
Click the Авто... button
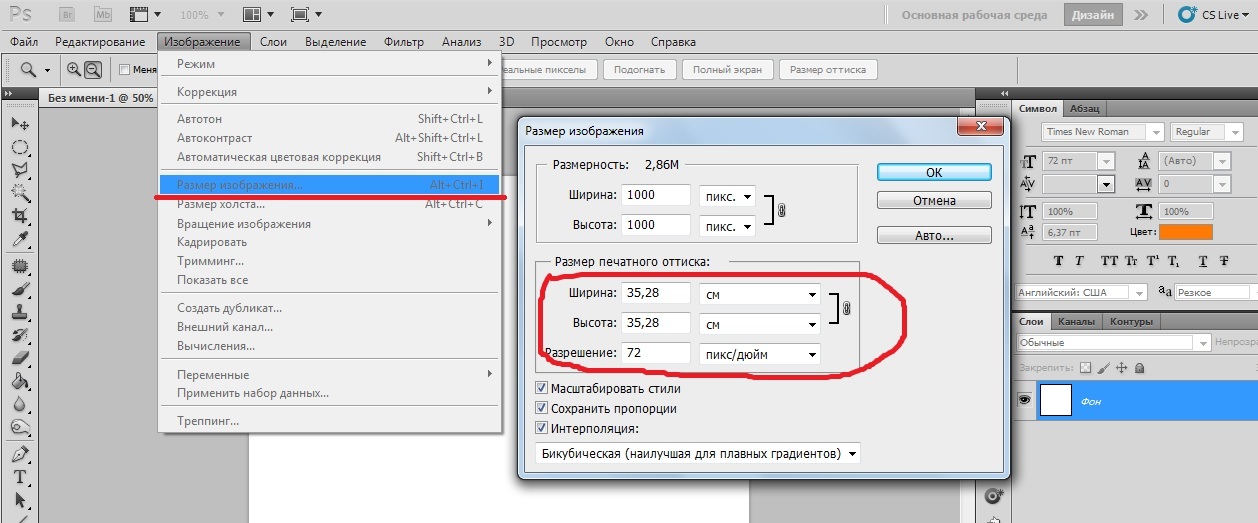tap(934, 236)
